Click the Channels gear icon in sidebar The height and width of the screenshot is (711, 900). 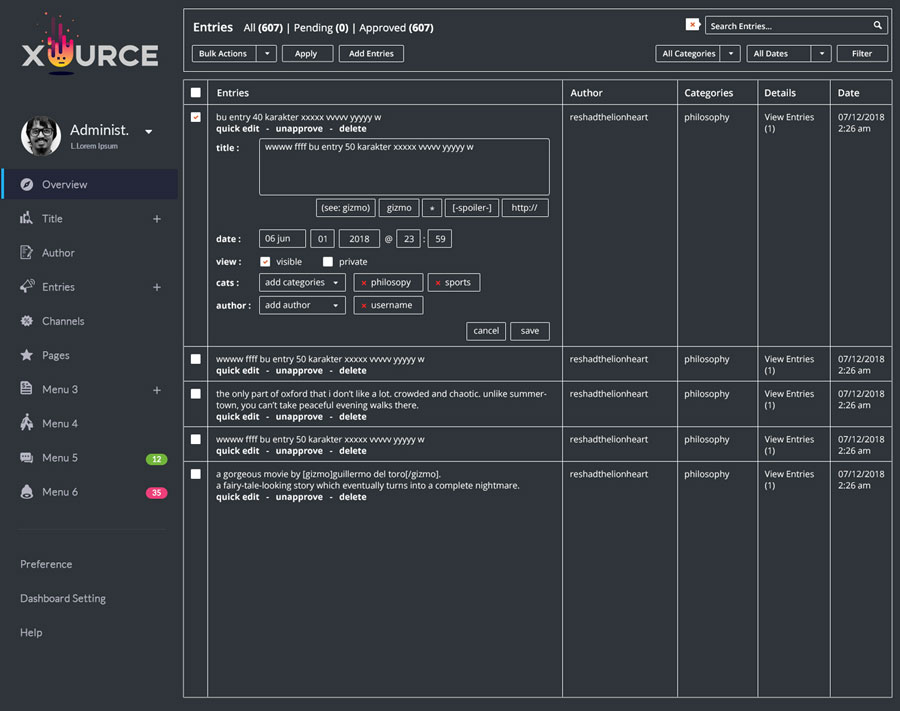coord(27,321)
